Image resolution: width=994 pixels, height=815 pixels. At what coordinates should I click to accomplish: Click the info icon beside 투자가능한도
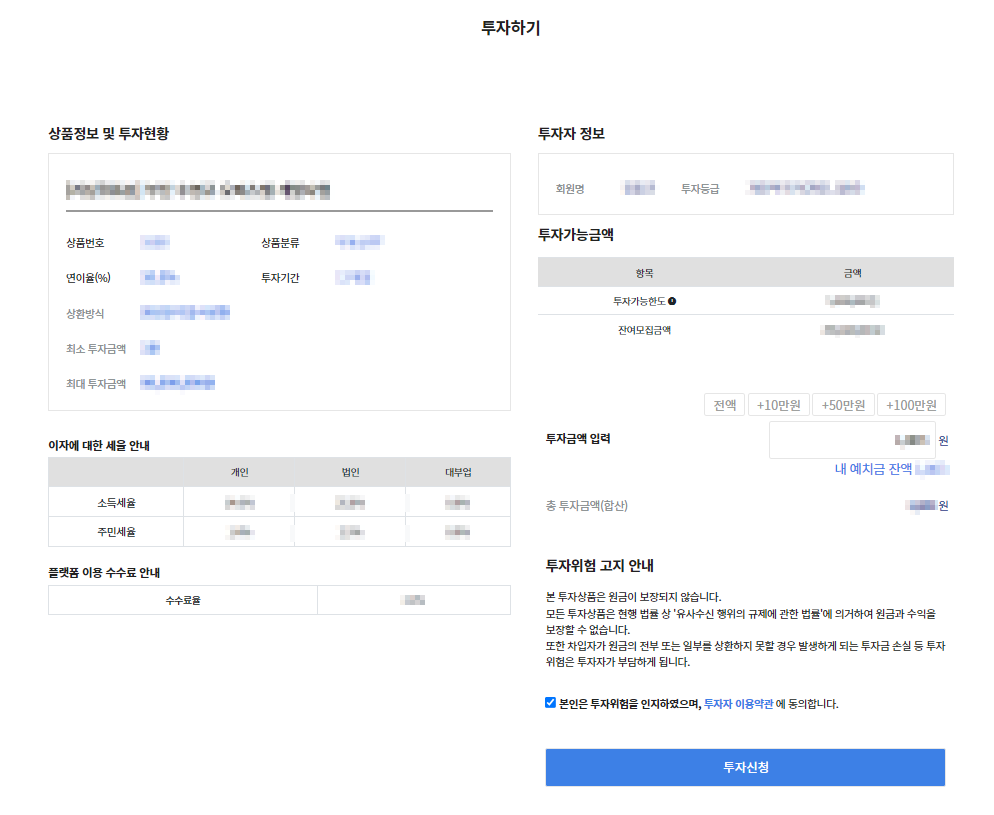point(672,301)
